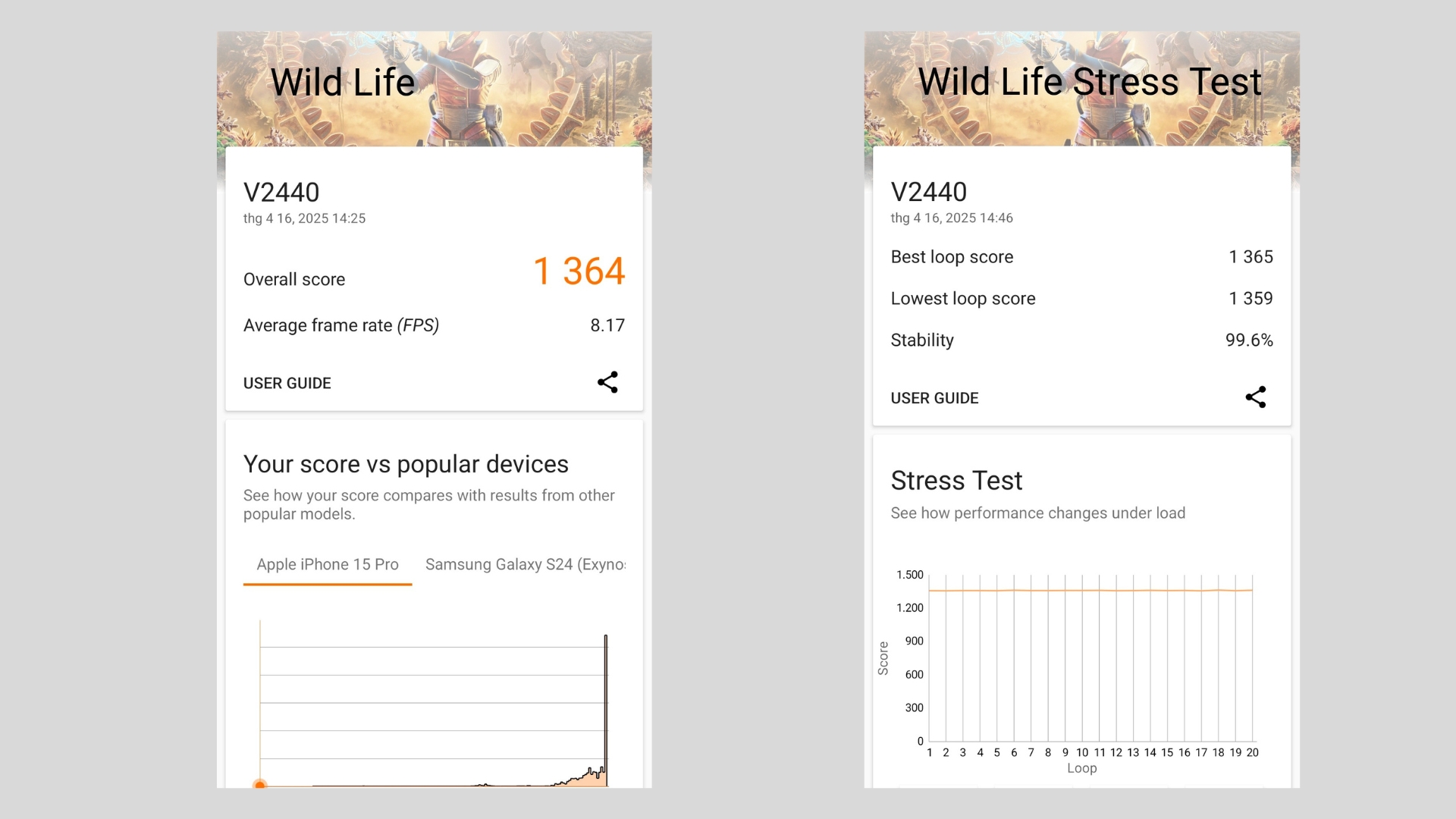This screenshot has width=1456, height=819.
Task: Click the Overall score label
Action: [x=294, y=280]
